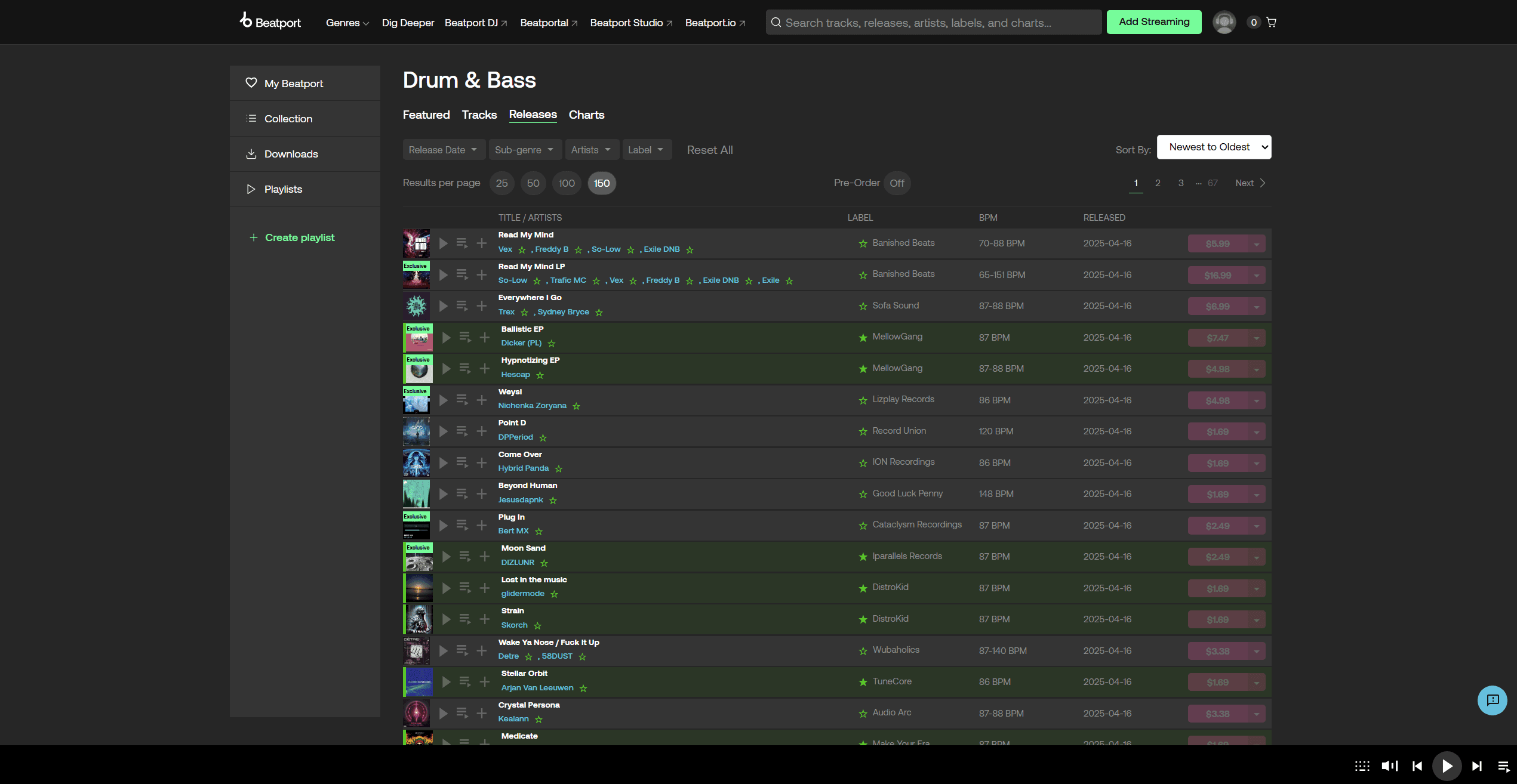Add Weysi release to queue
The image size is (1517, 784).
click(x=462, y=400)
